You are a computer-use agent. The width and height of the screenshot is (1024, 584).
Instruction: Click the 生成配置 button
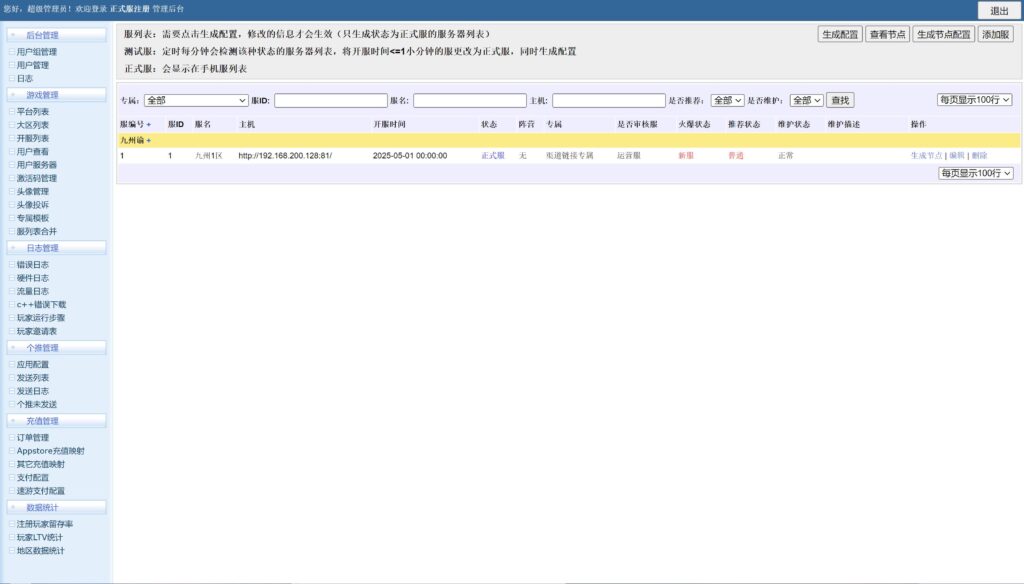(x=838, y=33)
